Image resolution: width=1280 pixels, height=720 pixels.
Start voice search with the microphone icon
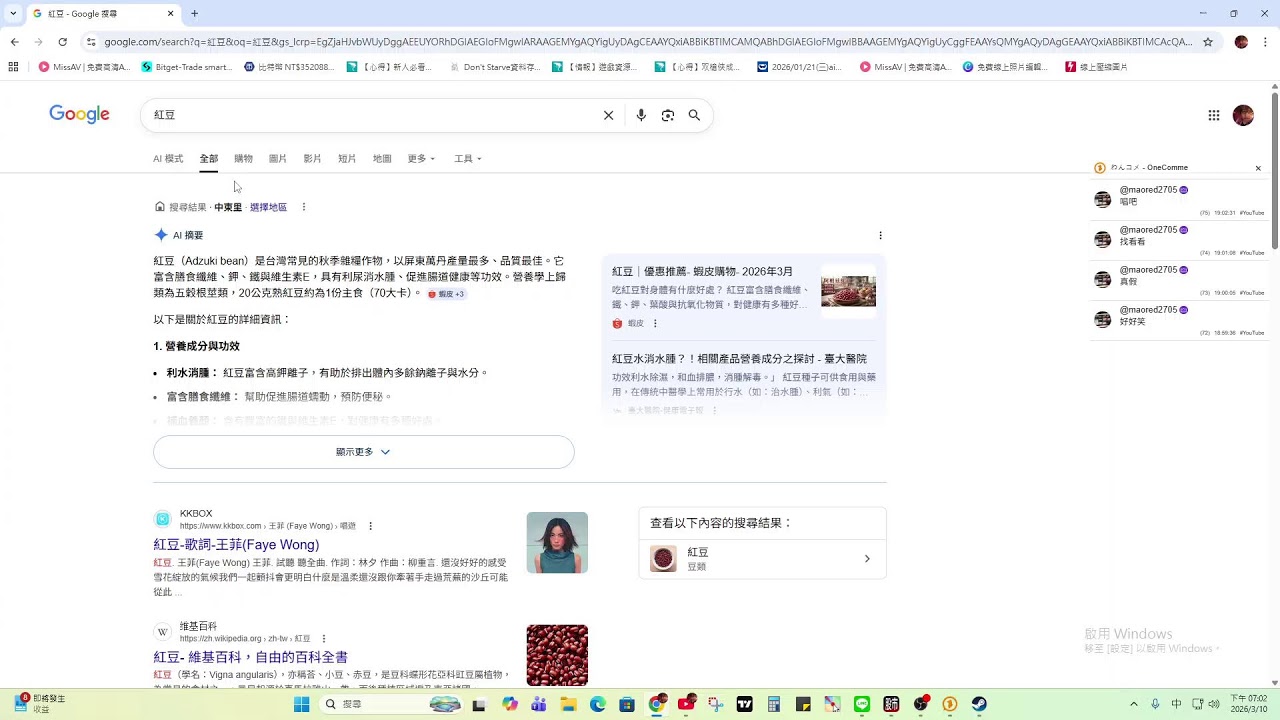click(x=641, y=115)
